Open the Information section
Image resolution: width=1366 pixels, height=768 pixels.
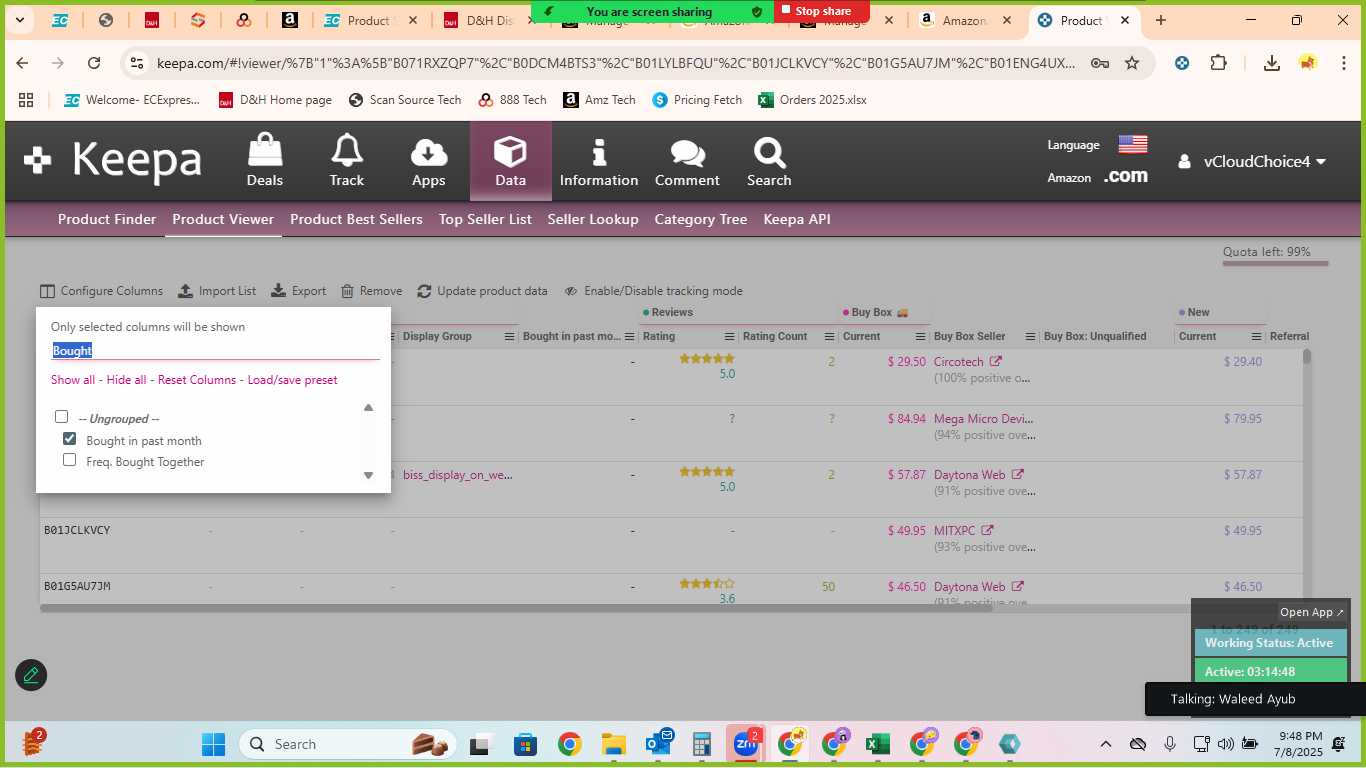click(x=599, y=161)
